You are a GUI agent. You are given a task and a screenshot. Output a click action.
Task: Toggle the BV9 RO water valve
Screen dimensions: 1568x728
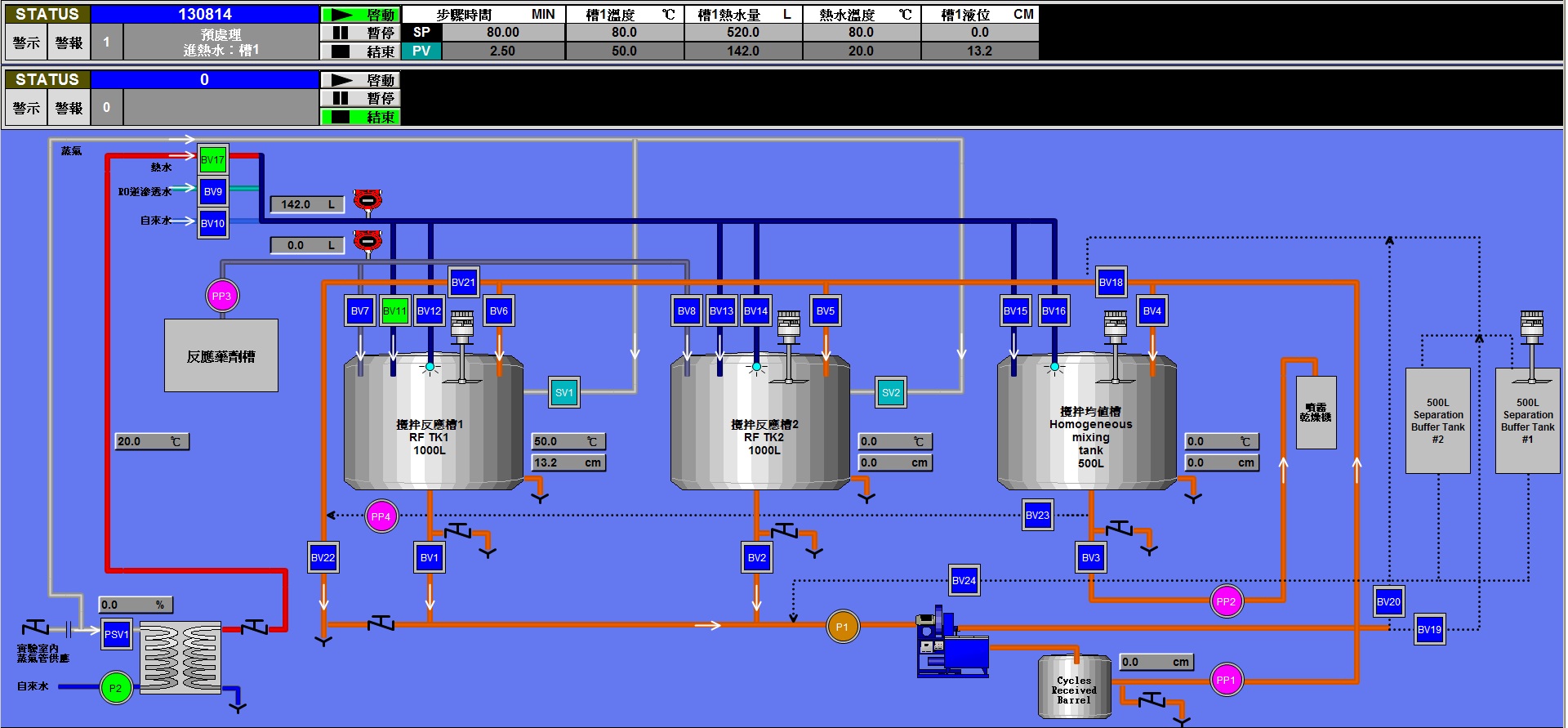pyautogui.click(x=212, y=192)
